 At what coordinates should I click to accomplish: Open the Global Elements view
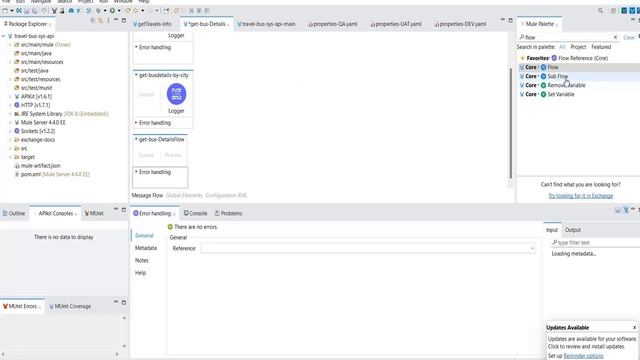tap(184, 196)
